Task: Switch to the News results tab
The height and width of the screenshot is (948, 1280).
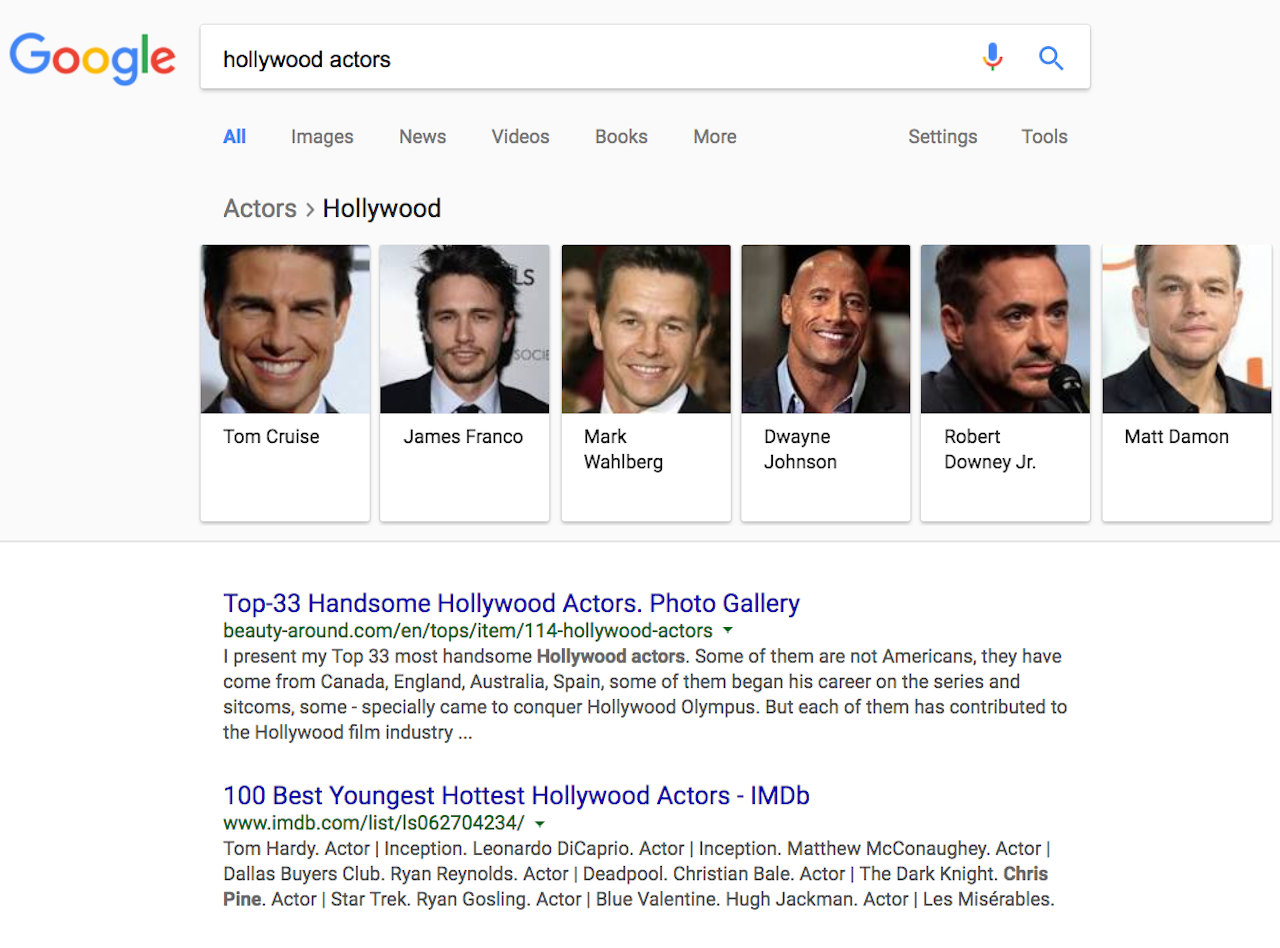Action: coord(422,136)
